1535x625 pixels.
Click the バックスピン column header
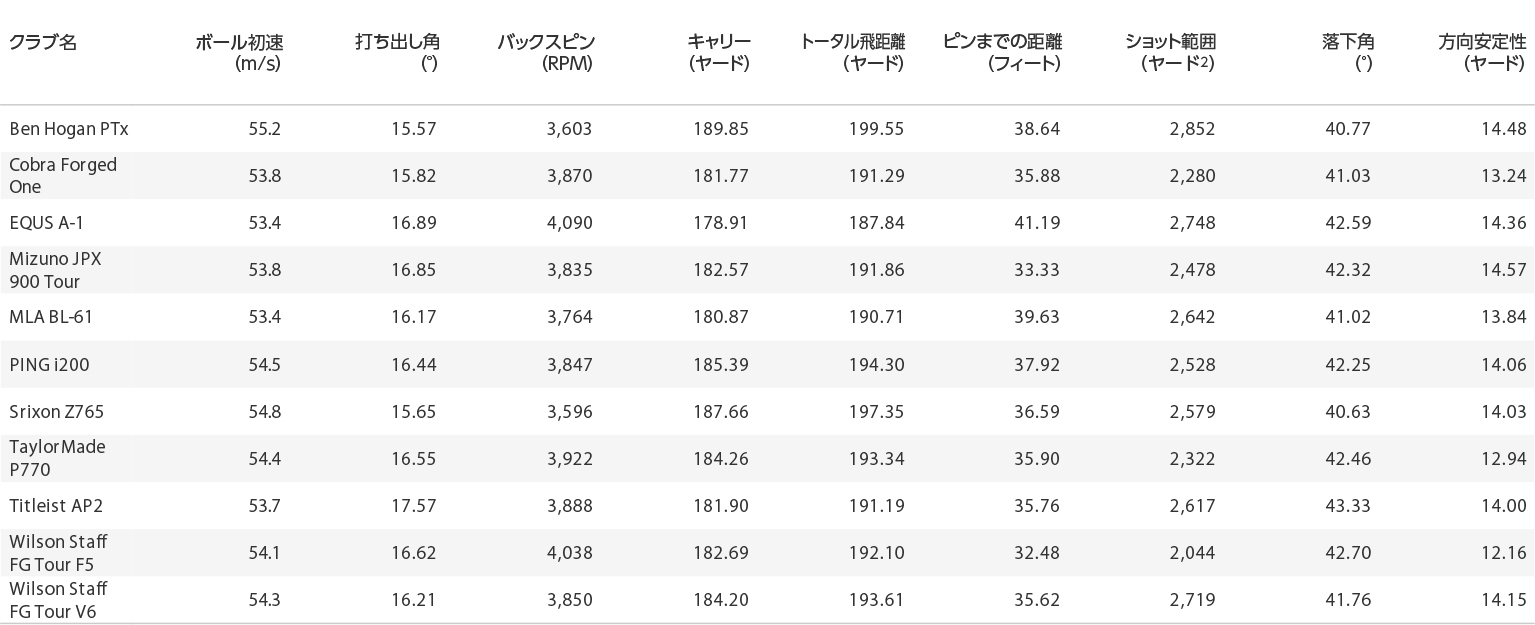pyautogui.click(x=546, y=53)
